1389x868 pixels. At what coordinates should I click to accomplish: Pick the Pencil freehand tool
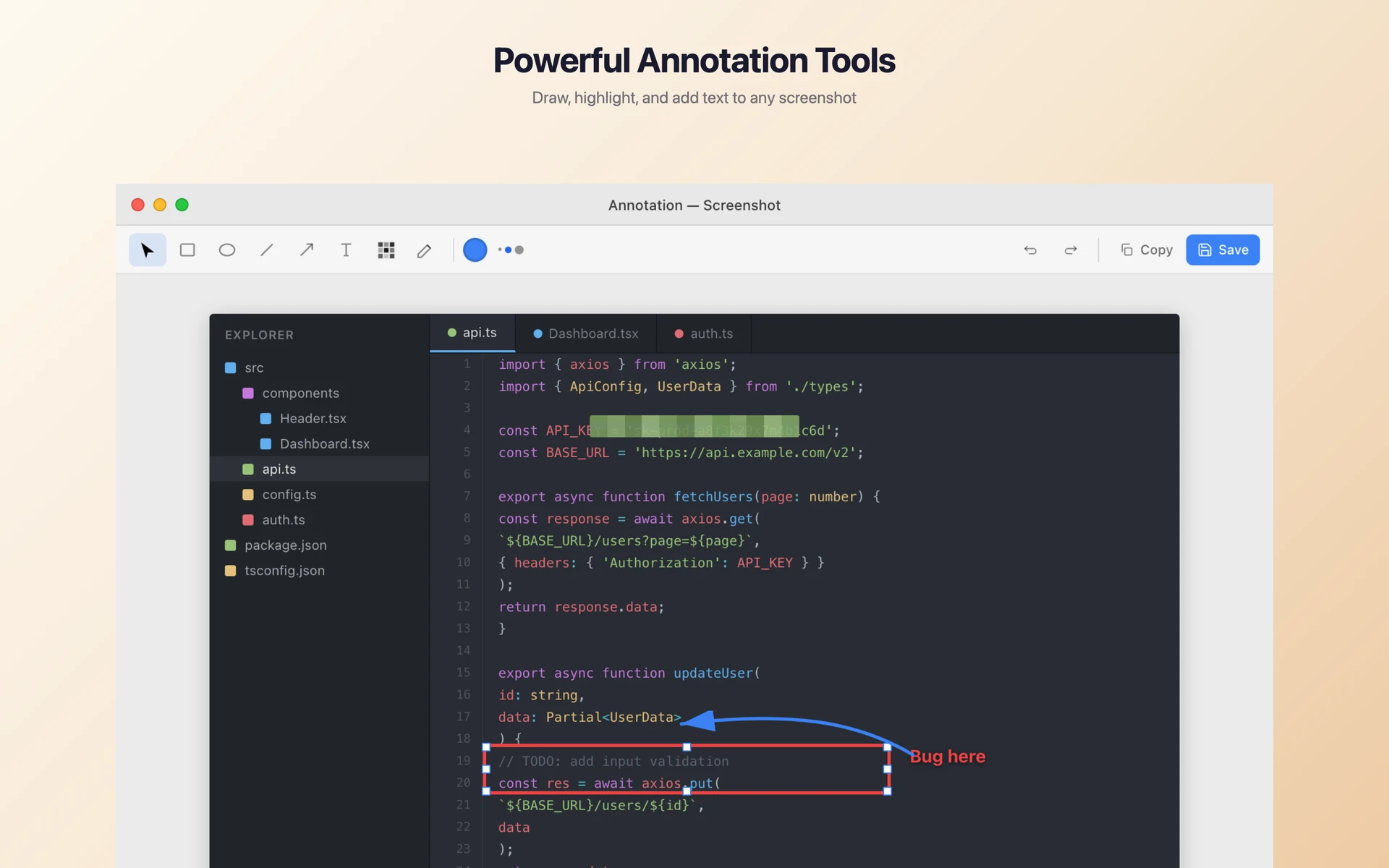425,250
